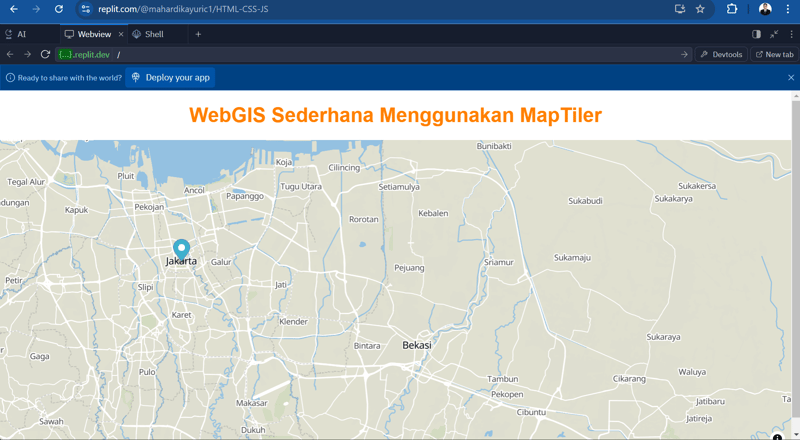
Task: Collapse the pane with arrows icon
Action: [774, 34]
